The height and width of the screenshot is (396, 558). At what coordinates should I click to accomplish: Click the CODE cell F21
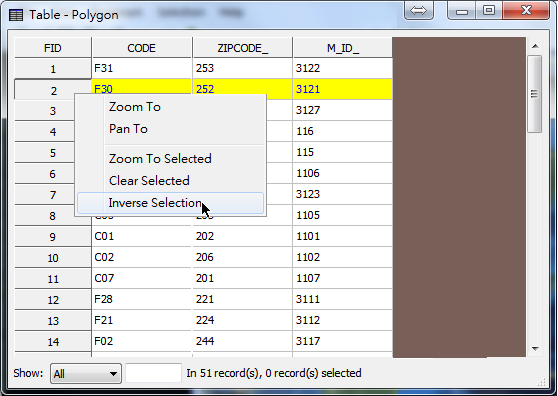142,320
